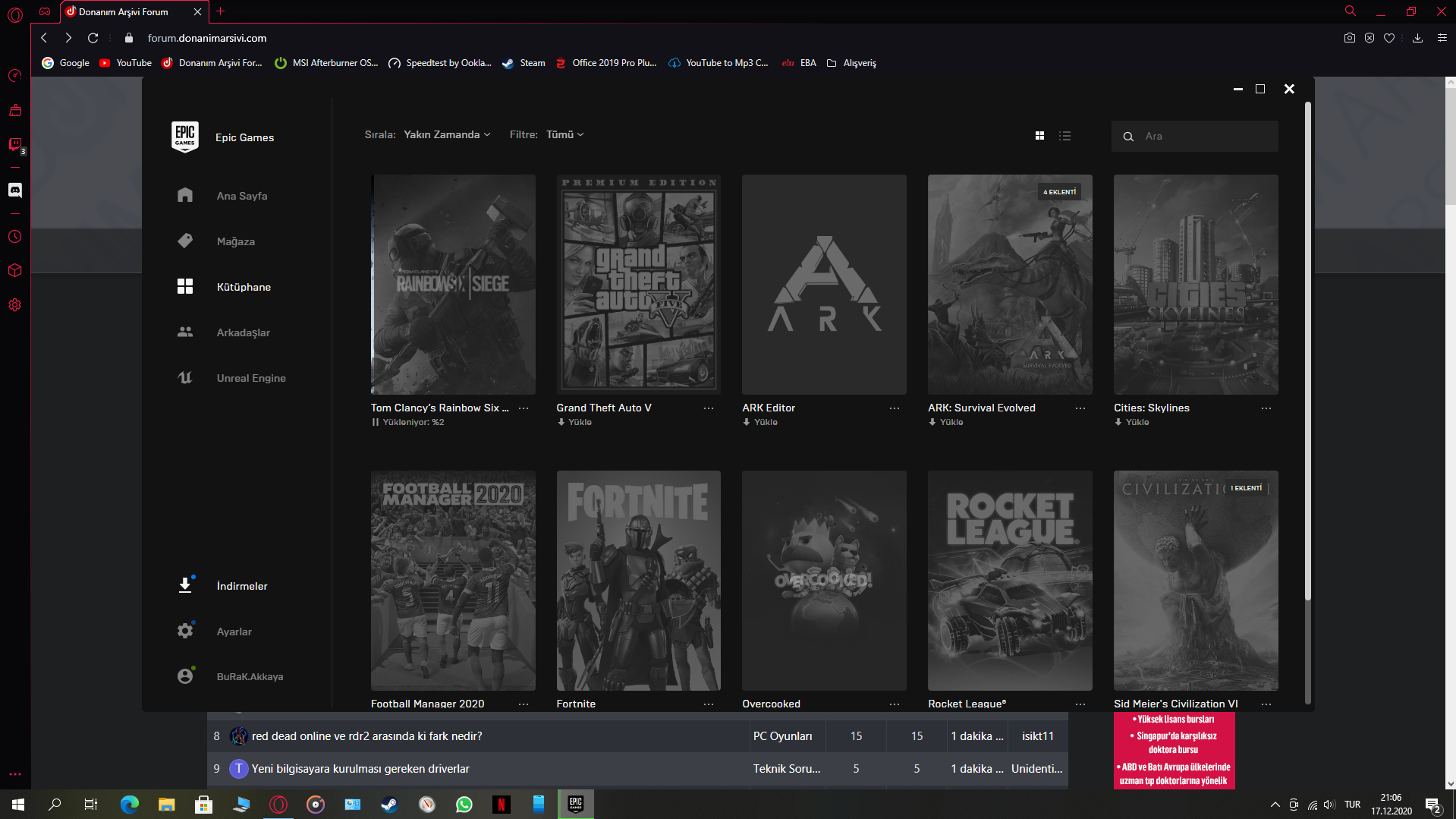Open Discord in the Opera sidebar
The width and height of the screenshot is (1456, 819).
[x=15, y=190]
